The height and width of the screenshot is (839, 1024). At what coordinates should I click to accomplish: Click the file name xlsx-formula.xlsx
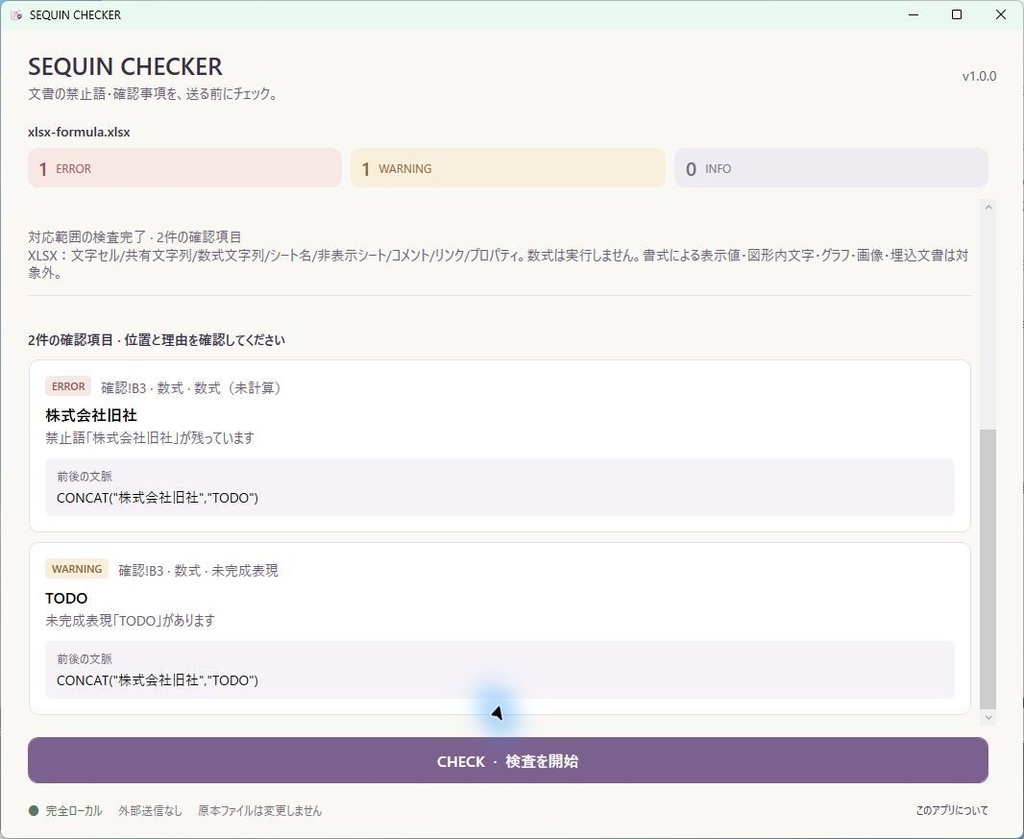(x=79, y=132)
